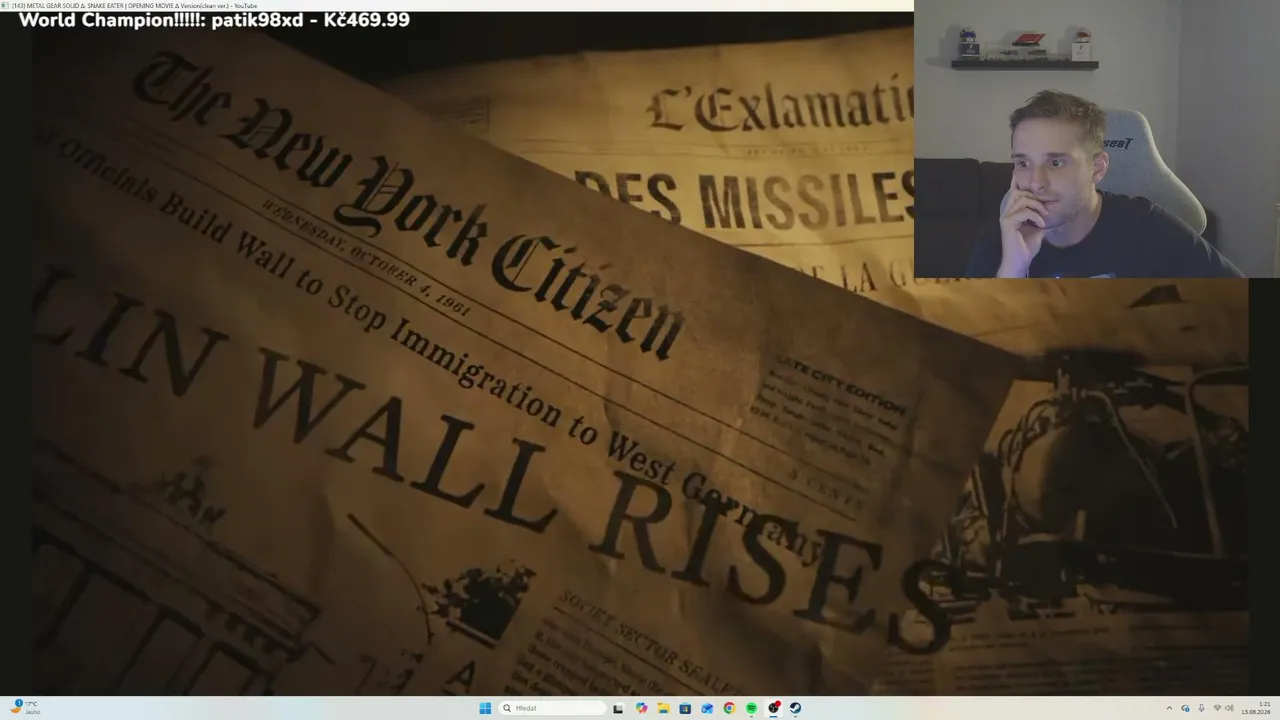1280x720 pixels.
Task: Open the volume control in the tray
Action: click(x=1230, y=708)
